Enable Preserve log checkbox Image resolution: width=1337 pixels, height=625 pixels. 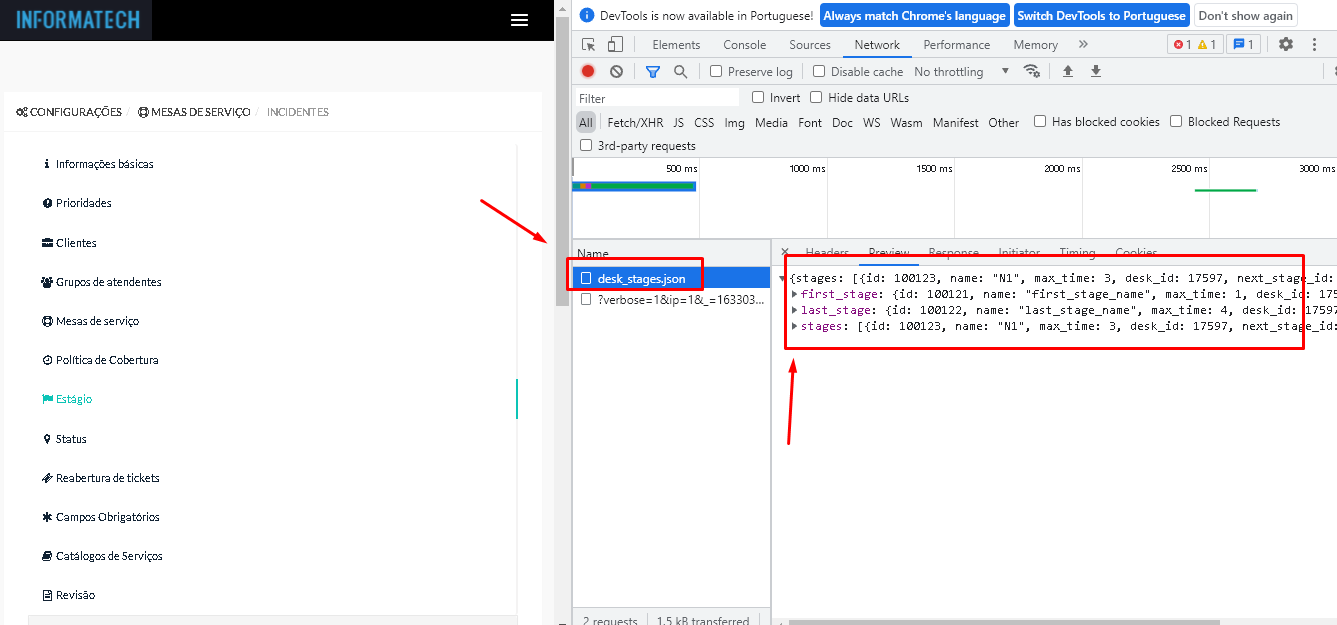tap(716, 71)
